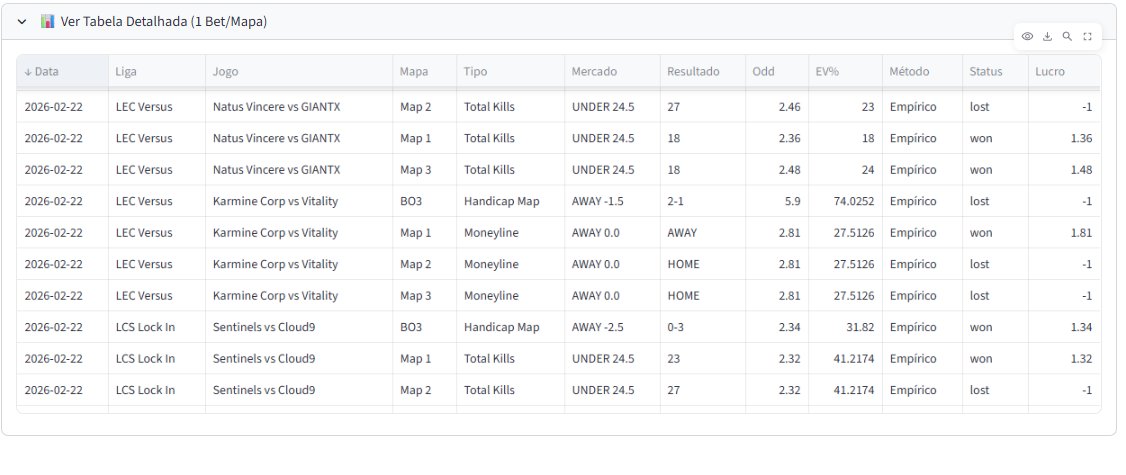The image size is (1126, 475).
Task: Select the odd 2.34 cell
Action: click(x=777, y=327)
